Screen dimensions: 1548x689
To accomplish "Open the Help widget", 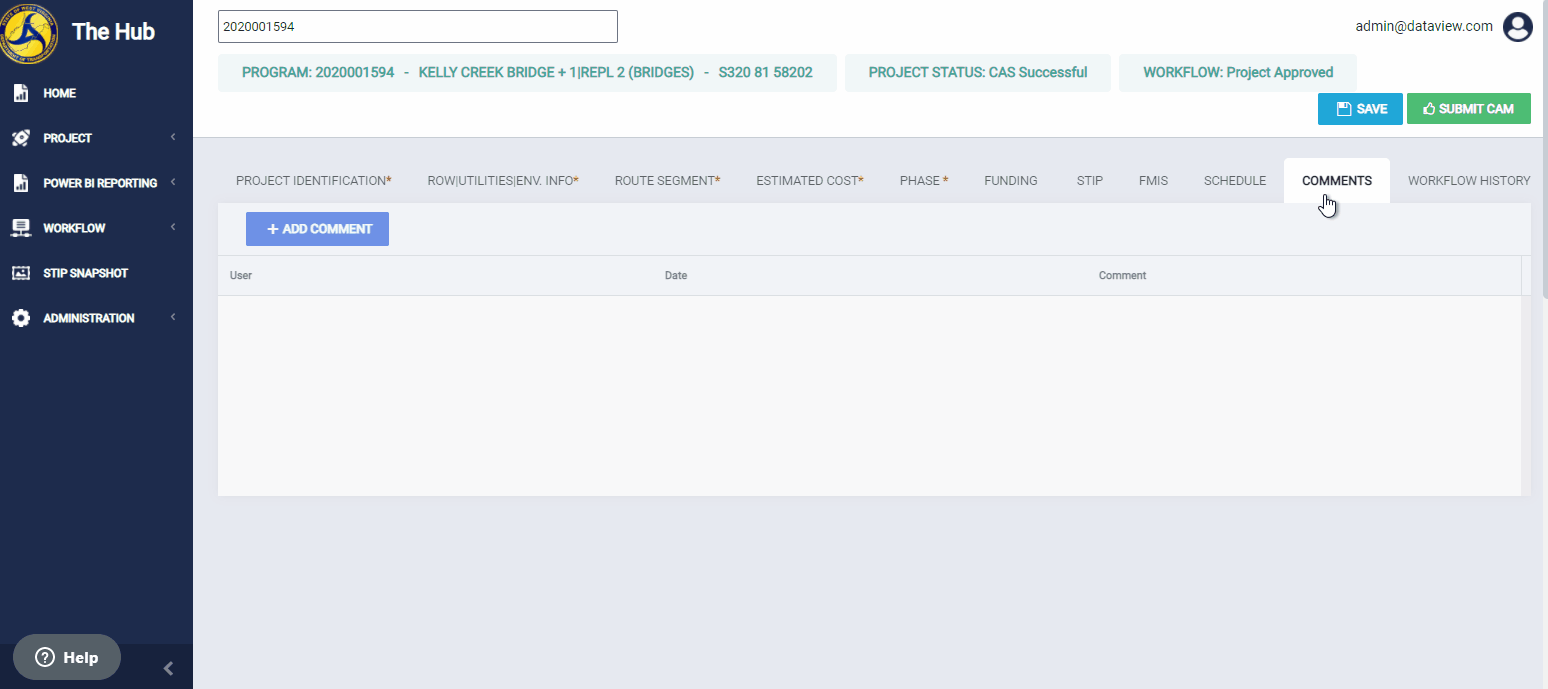I will point(67,657).
